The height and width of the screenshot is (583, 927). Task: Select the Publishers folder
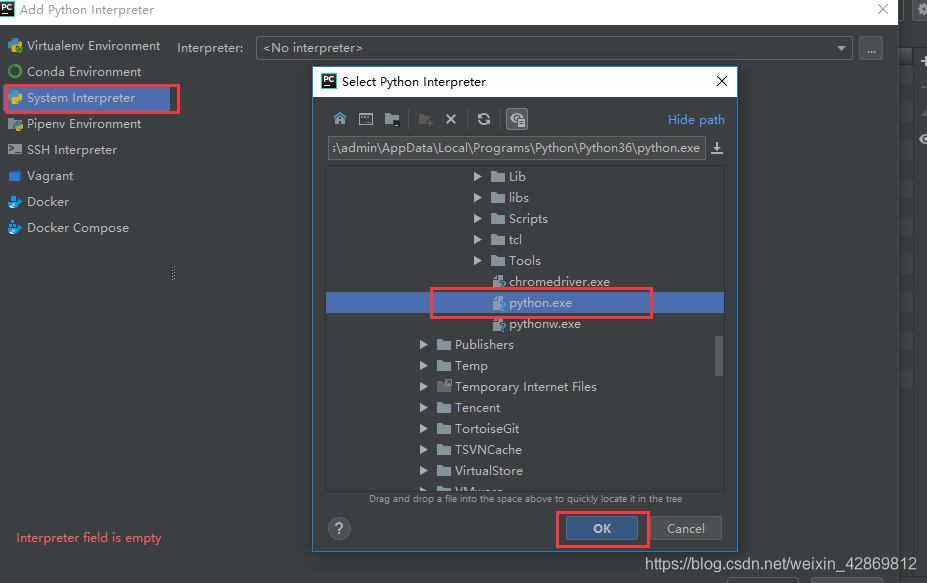(475, 344)
